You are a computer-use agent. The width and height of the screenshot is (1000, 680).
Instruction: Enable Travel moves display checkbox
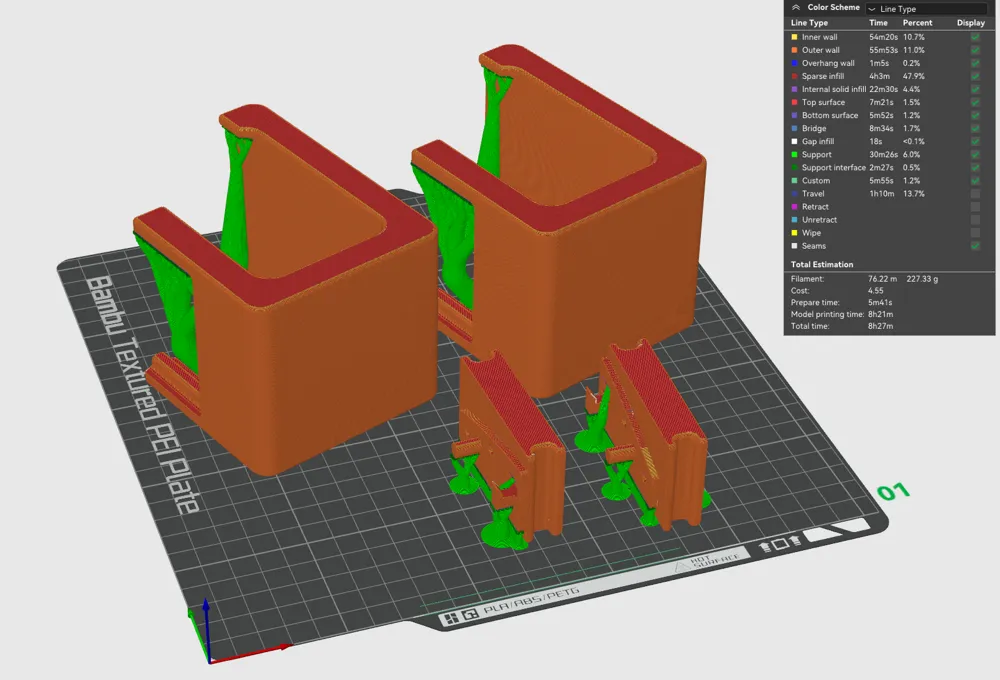[x=975, y=193]
